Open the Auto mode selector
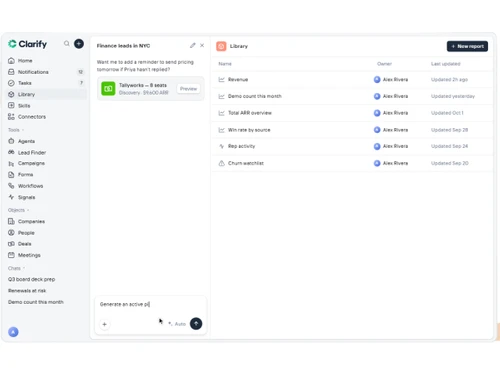This screenshot has width=500, height=375. click(177, 324)
